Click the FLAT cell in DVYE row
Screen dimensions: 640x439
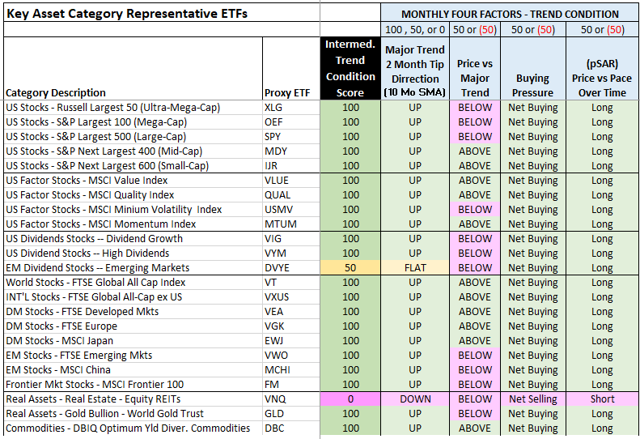tap(415, 268)
